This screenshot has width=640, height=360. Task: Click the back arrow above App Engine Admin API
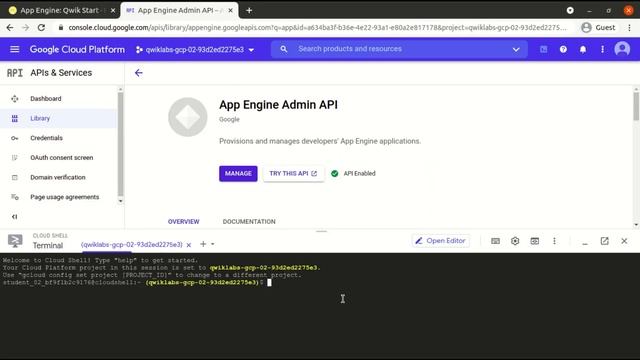point(139,73)
